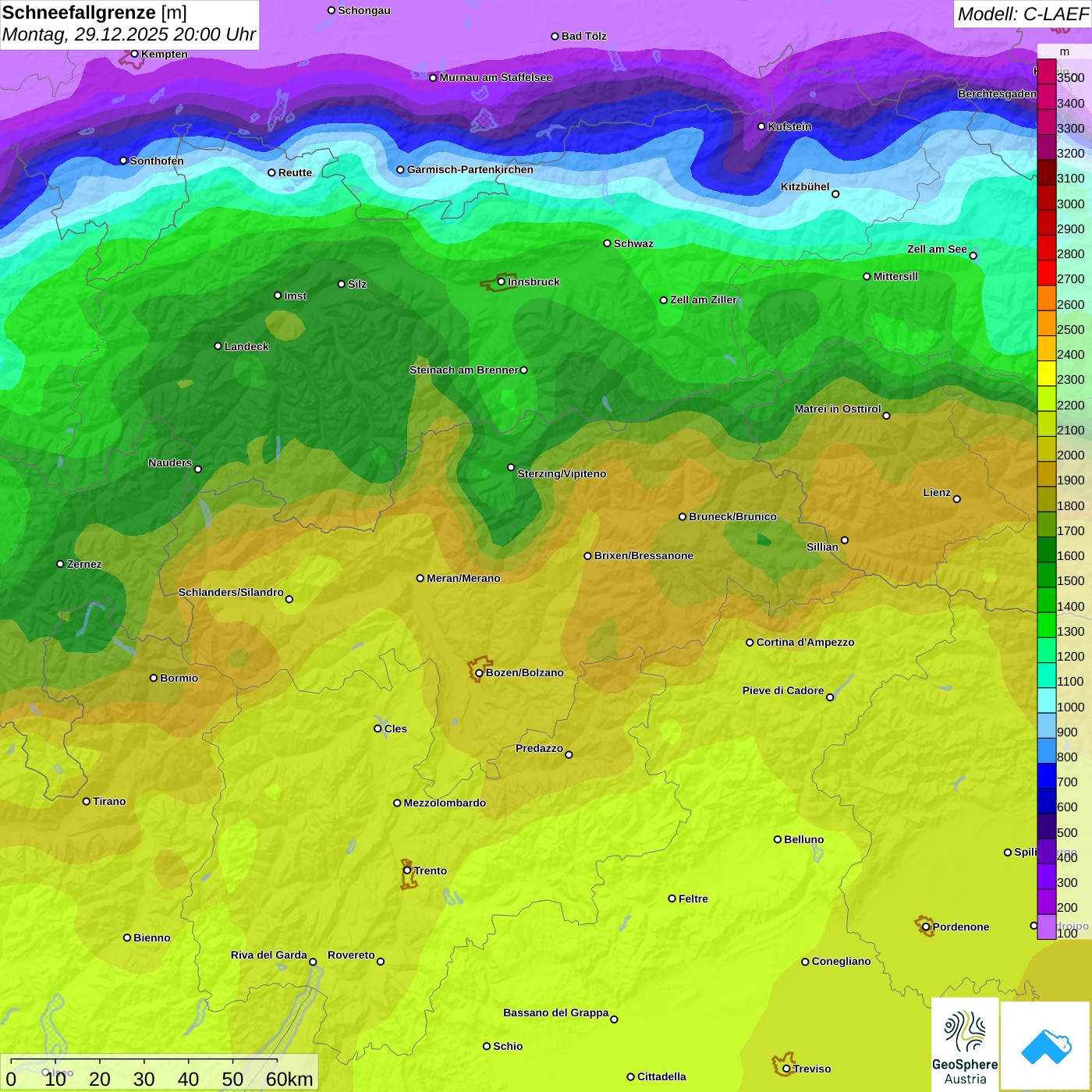Click the Cittadella label
This screenshot has width=1092, height=1092.
coord(661,1076)
